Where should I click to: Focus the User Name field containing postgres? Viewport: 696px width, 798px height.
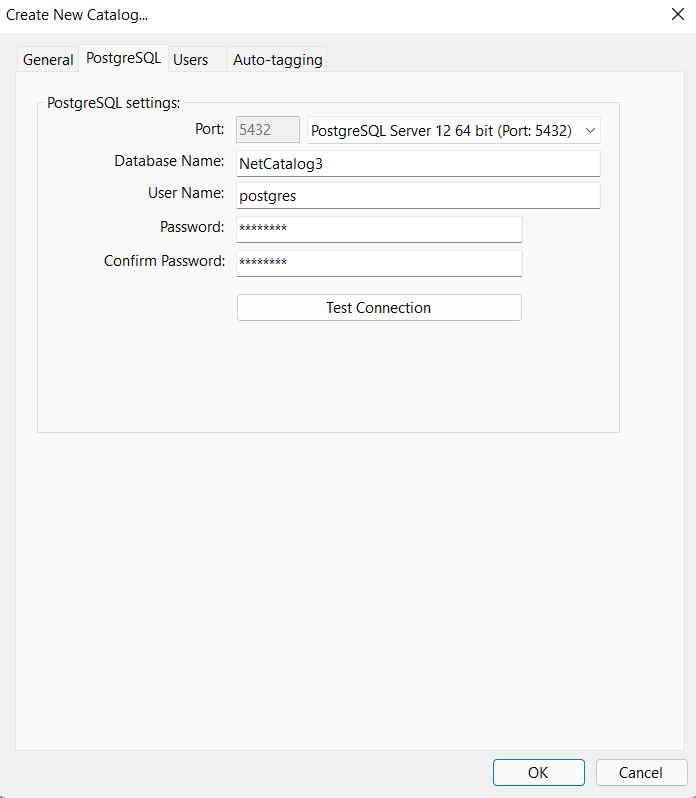pyautogui.click(x=418, y=196)
